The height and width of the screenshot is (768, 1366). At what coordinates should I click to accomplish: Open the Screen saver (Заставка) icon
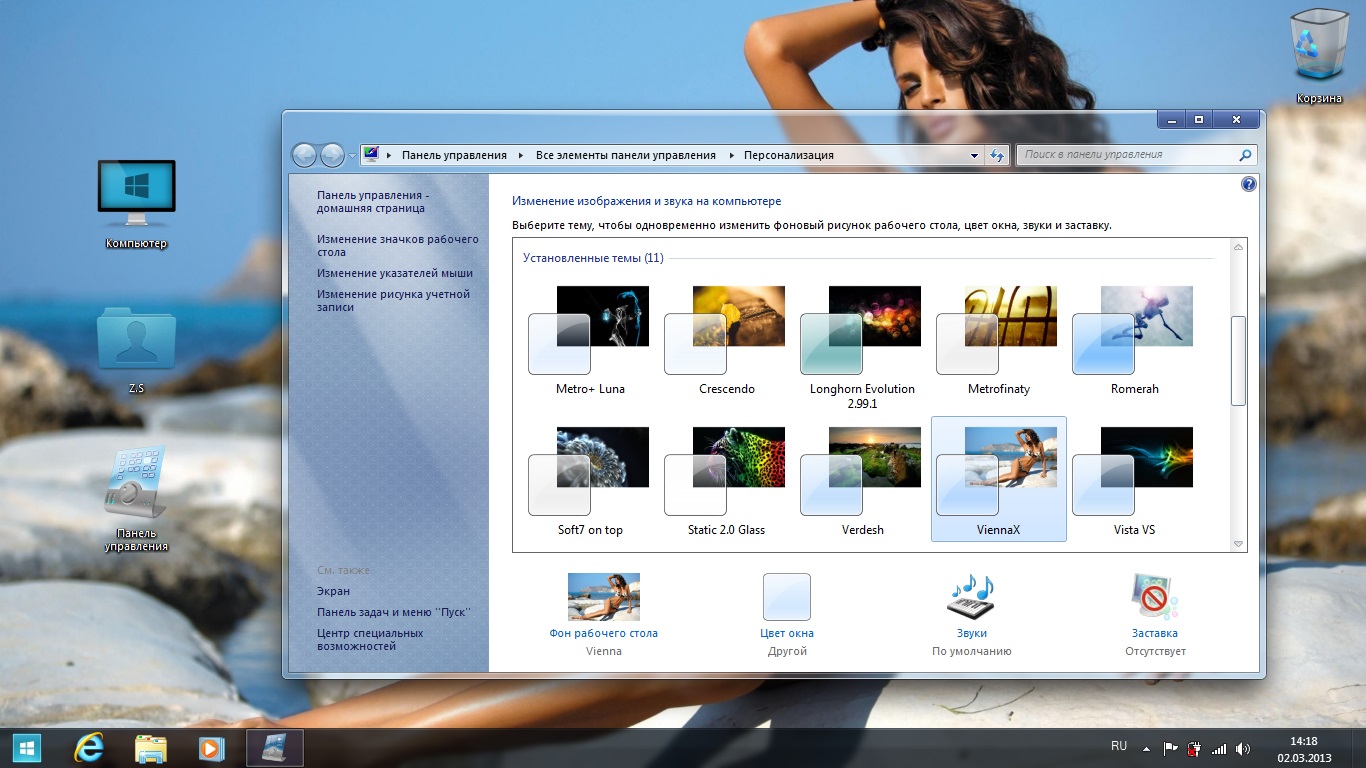click(x=1154, y=598)
